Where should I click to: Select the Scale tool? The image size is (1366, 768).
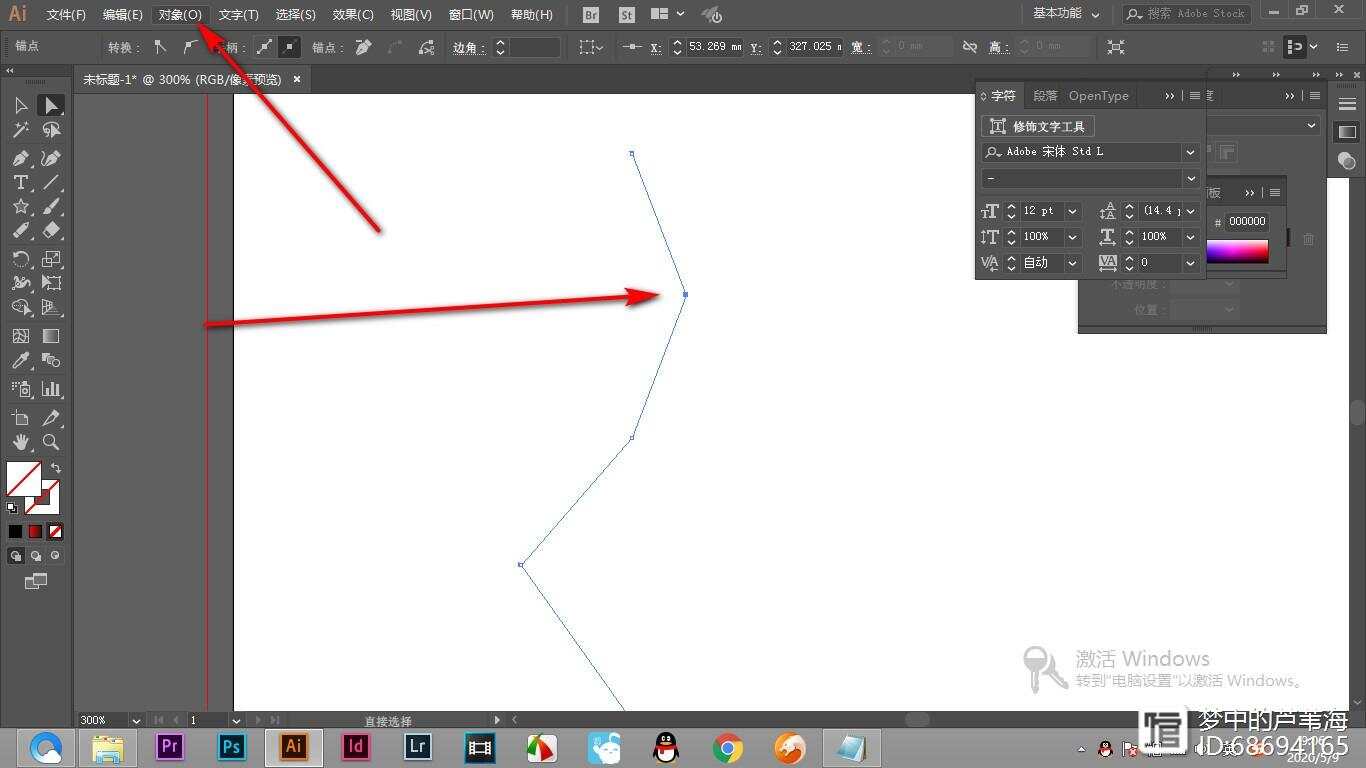tap(51, 259)
